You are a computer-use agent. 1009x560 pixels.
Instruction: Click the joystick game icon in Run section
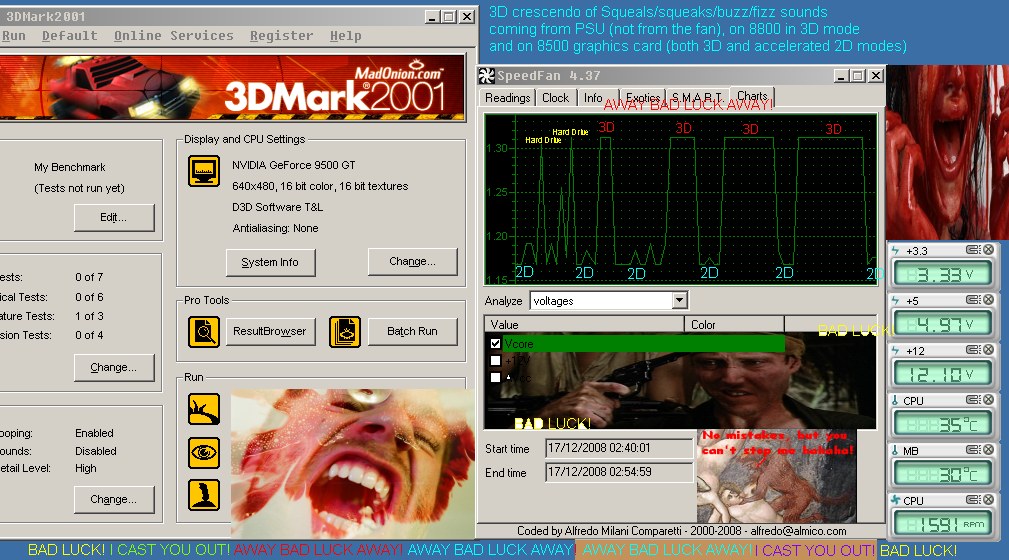(x=204, y=495)
